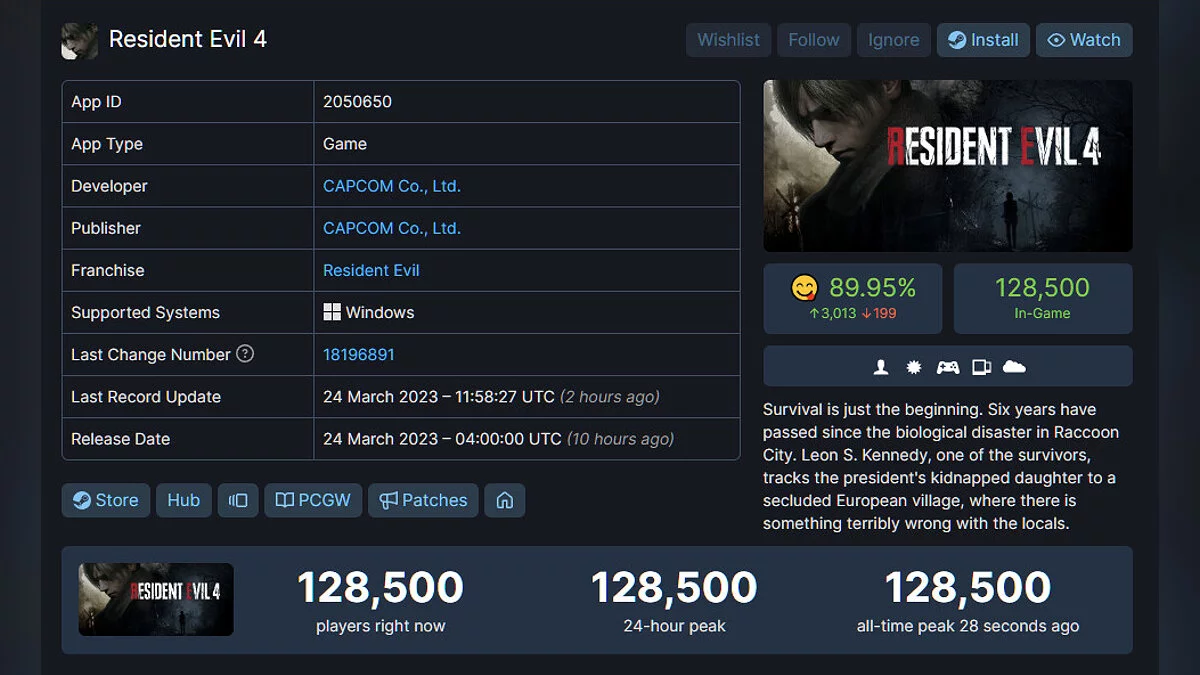The image size is (1200, 675).
Task: Click the controller support gamepad icon
Action: [947, 367]
